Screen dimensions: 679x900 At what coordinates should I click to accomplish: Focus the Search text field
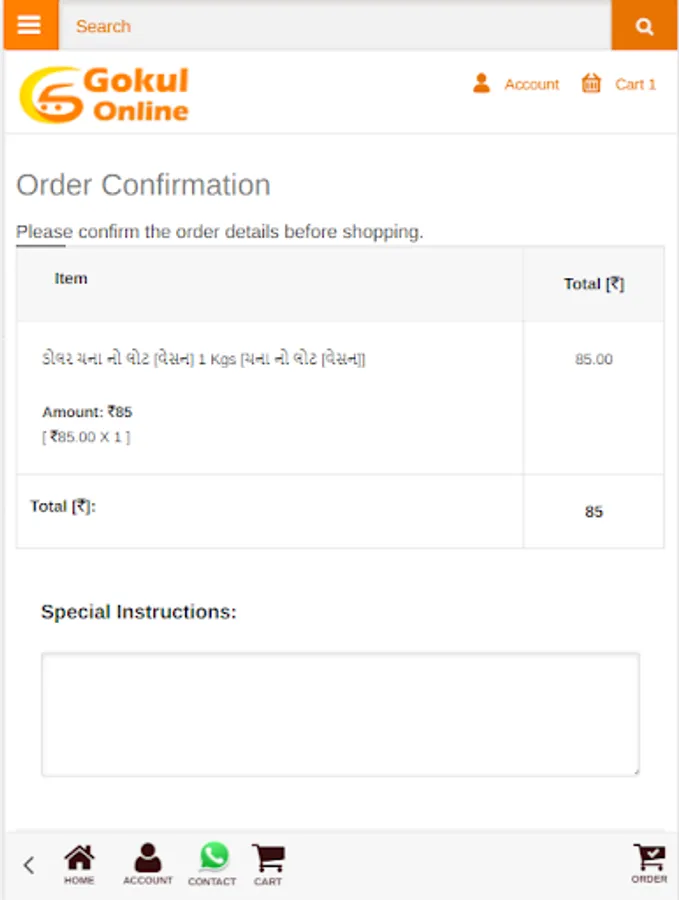point(335,26)
